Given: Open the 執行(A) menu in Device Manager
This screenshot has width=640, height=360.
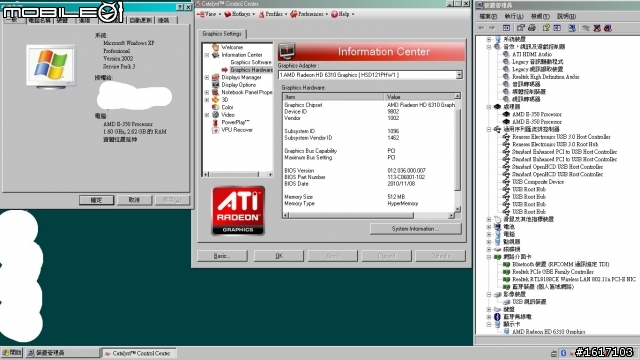Looking at the screenshot, I should (513, 16).
